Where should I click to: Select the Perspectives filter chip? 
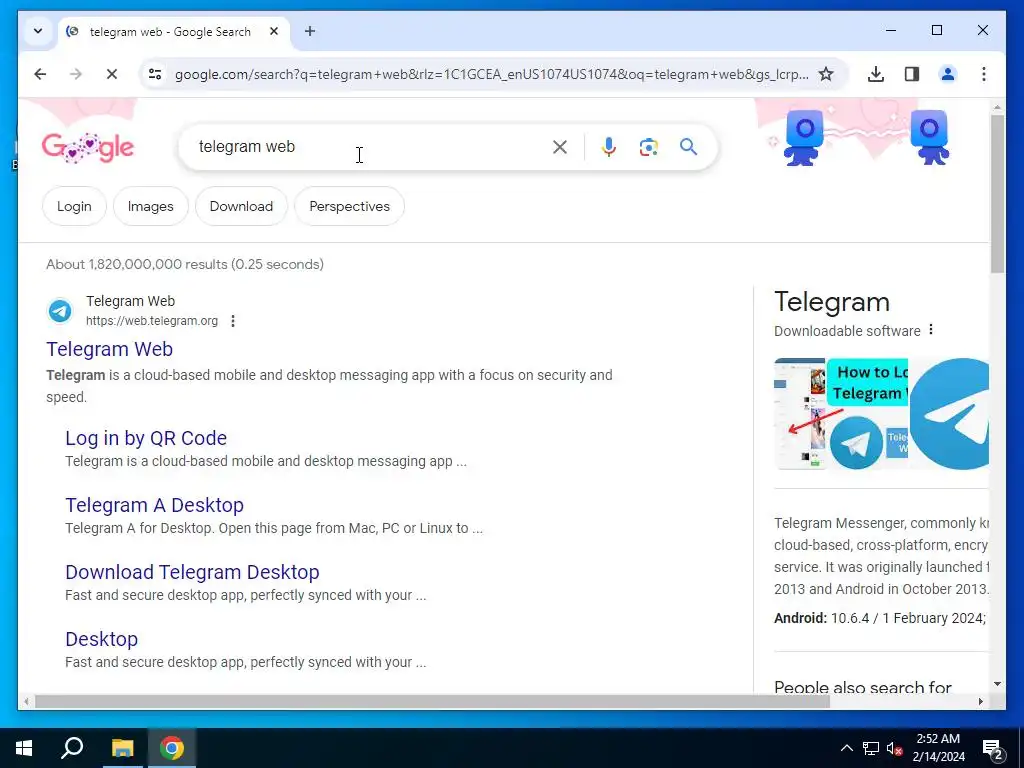point(349,206)
